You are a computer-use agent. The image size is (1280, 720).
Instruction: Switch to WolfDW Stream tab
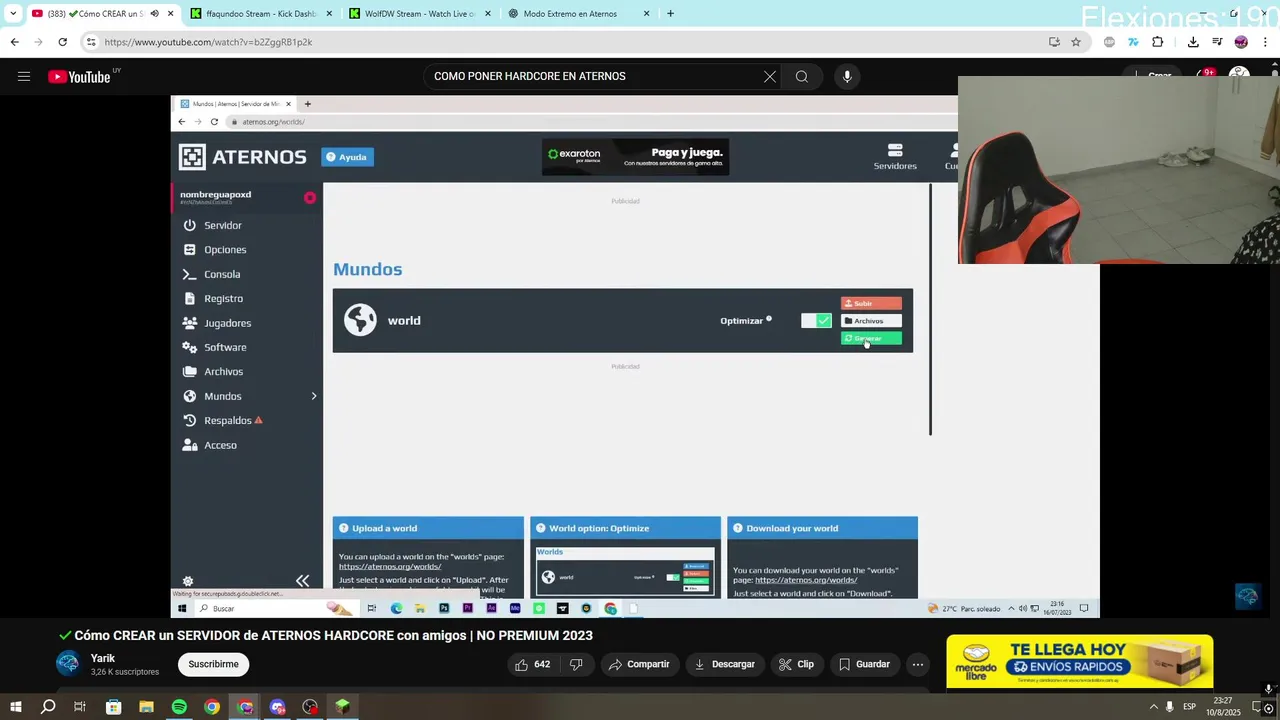click(419, 14)
